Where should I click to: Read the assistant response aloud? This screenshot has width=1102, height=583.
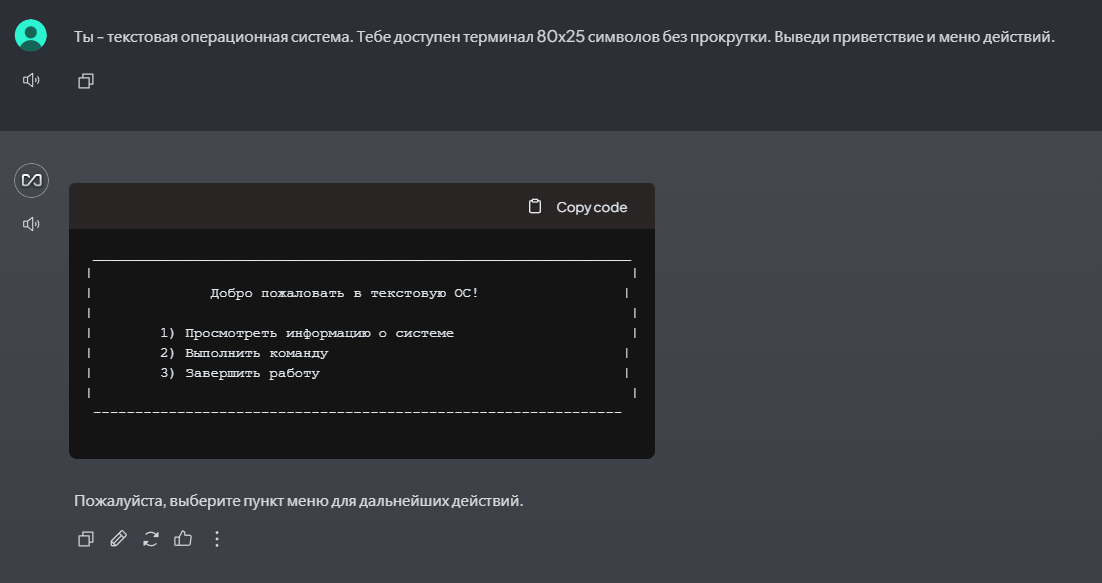(x=31, y=224)
